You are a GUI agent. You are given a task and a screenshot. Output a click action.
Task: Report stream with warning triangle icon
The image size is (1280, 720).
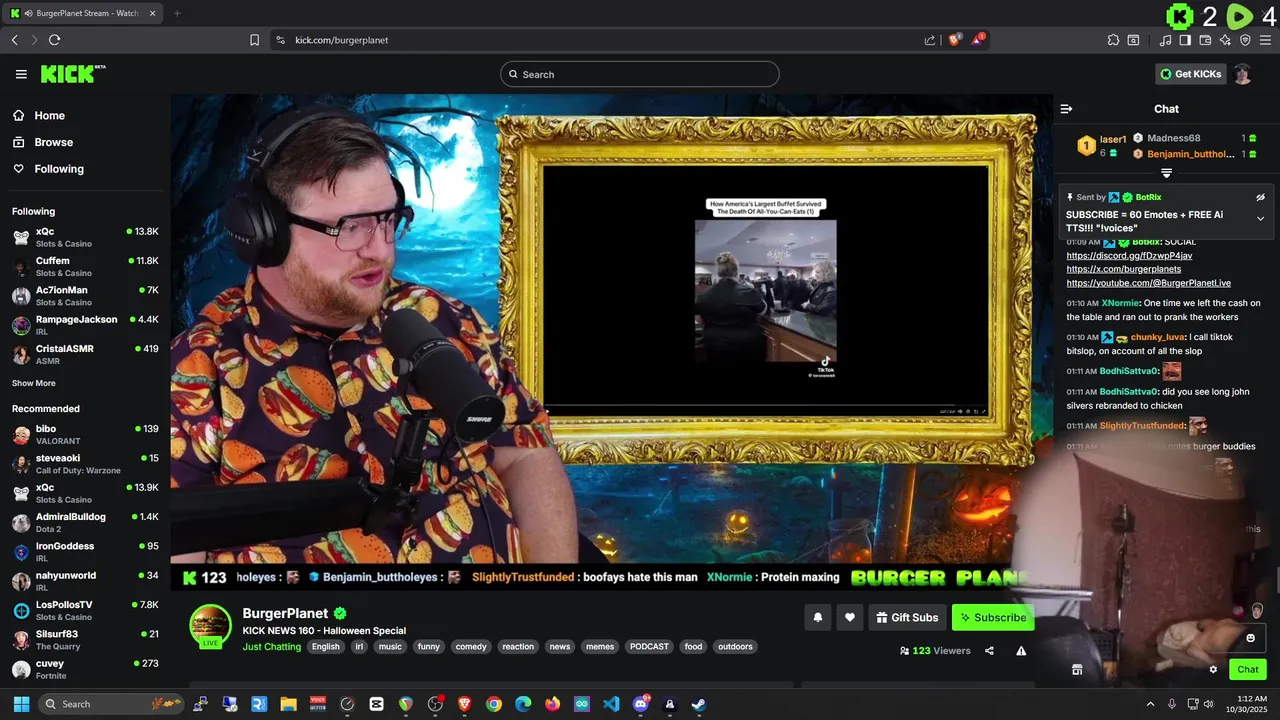1021,651
